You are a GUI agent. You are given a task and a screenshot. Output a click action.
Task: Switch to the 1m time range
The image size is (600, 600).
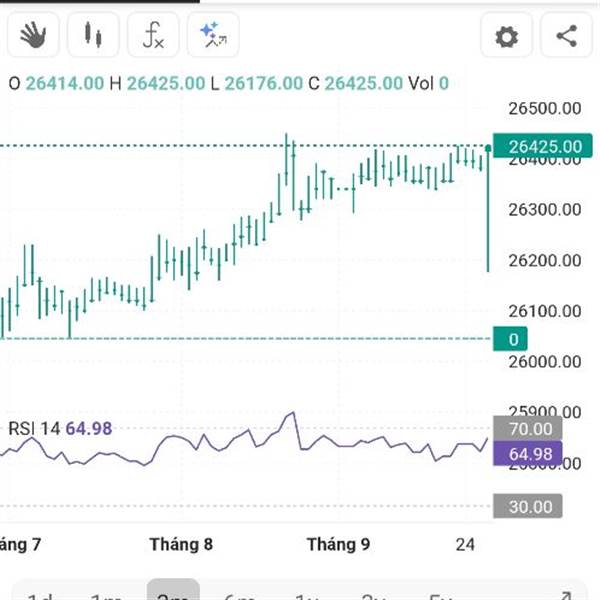tap(106, 596)
